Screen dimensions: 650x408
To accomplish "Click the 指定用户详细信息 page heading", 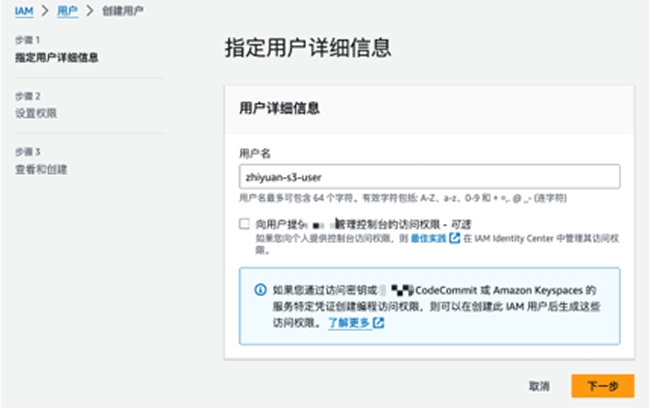I will (x=303, y=47).
